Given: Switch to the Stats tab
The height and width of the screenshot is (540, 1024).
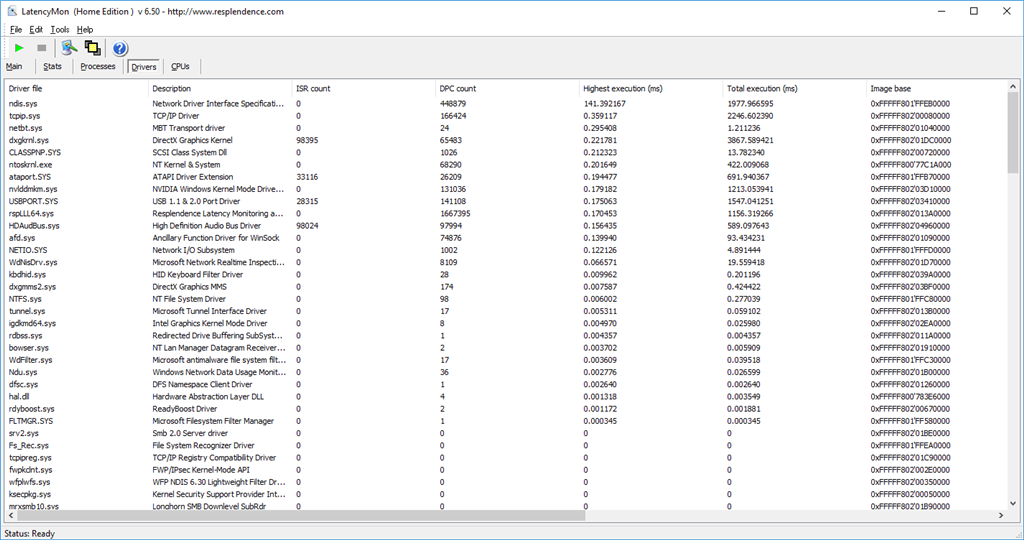Looking at the screenshot, I should tap(52, 67).
